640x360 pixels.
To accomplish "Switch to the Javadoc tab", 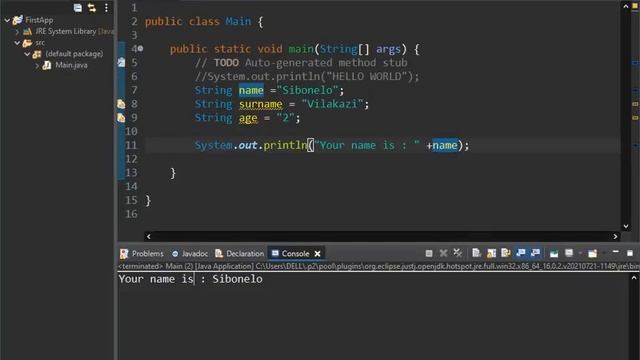I will pyautogui.click(x=190, y=253).
